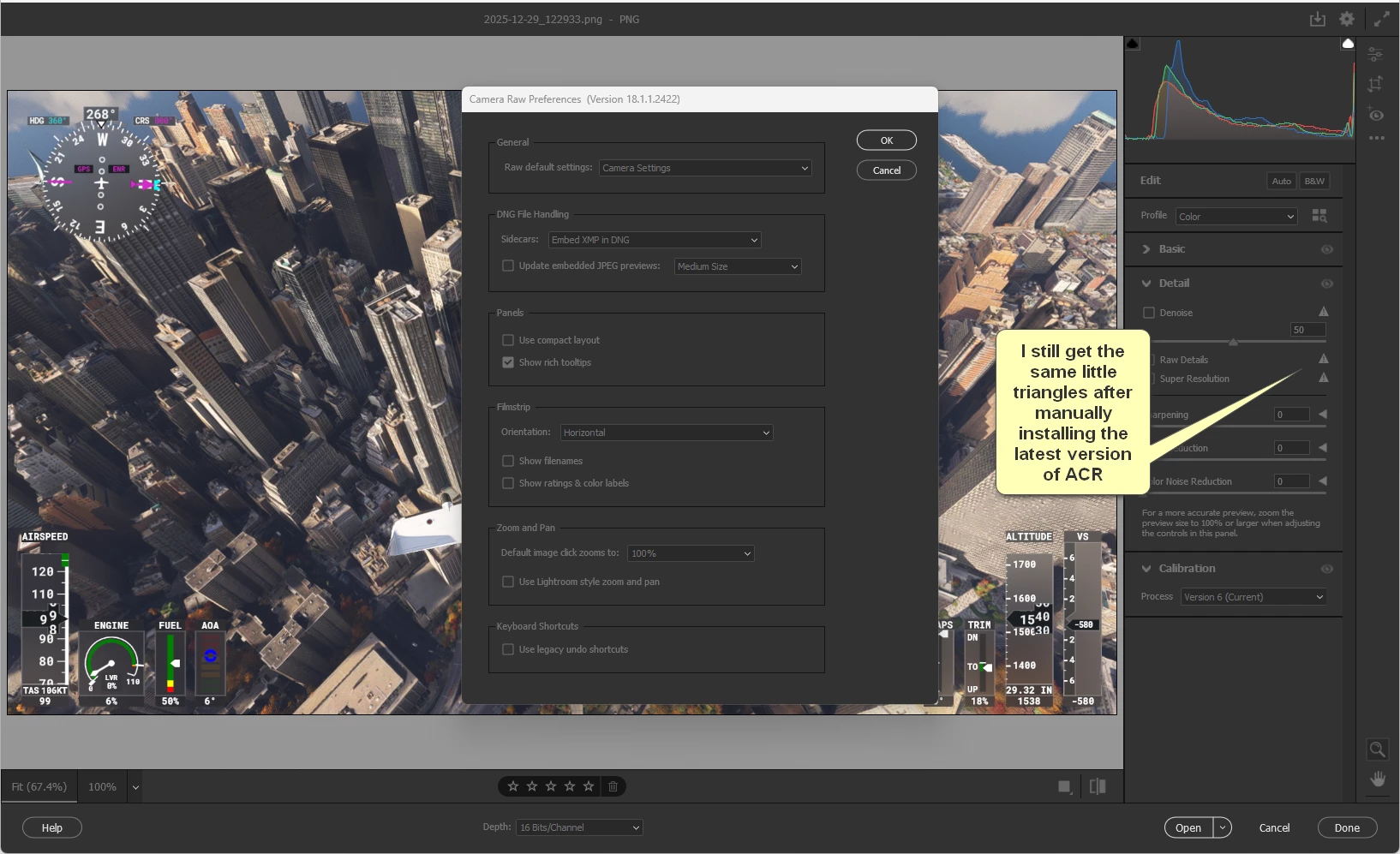Image resolution: width=1400 pixels, height=854 pixels.
Task: Open Raw default settings dropdown
Action: pos(705,168)
